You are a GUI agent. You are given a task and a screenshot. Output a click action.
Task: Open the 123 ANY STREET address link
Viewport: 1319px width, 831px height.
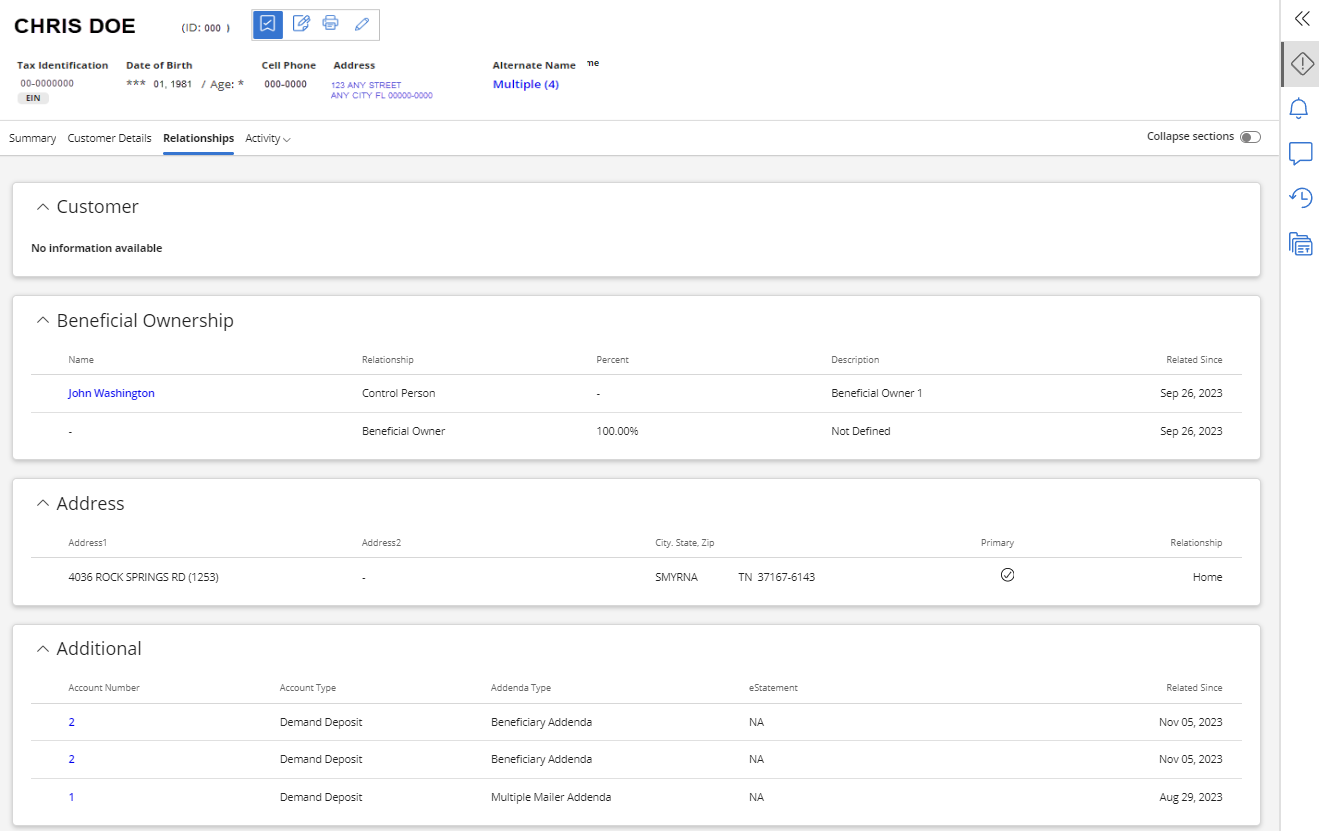(382, 91)
